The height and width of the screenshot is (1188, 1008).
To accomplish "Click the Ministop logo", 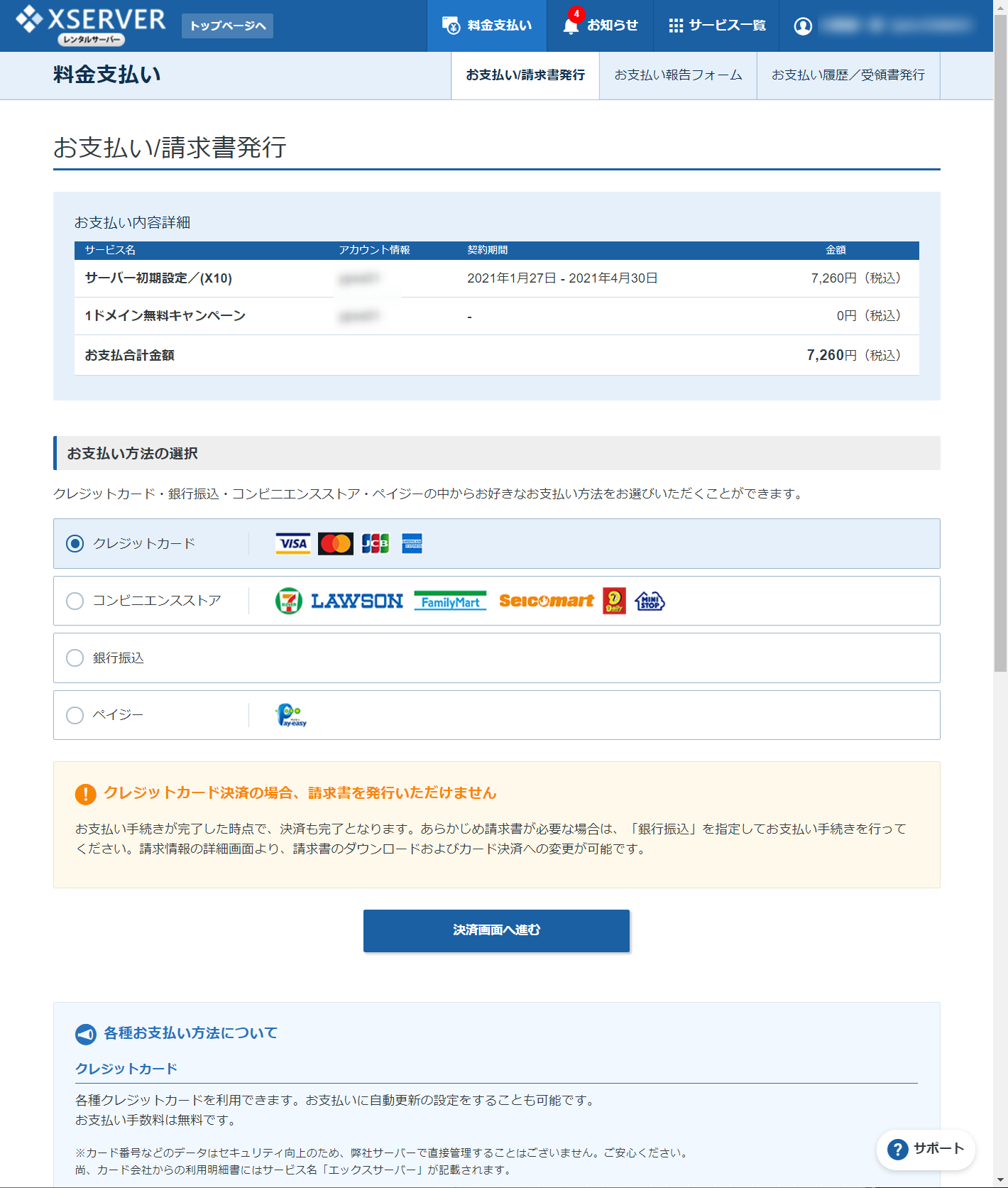I will pos(650,601).
